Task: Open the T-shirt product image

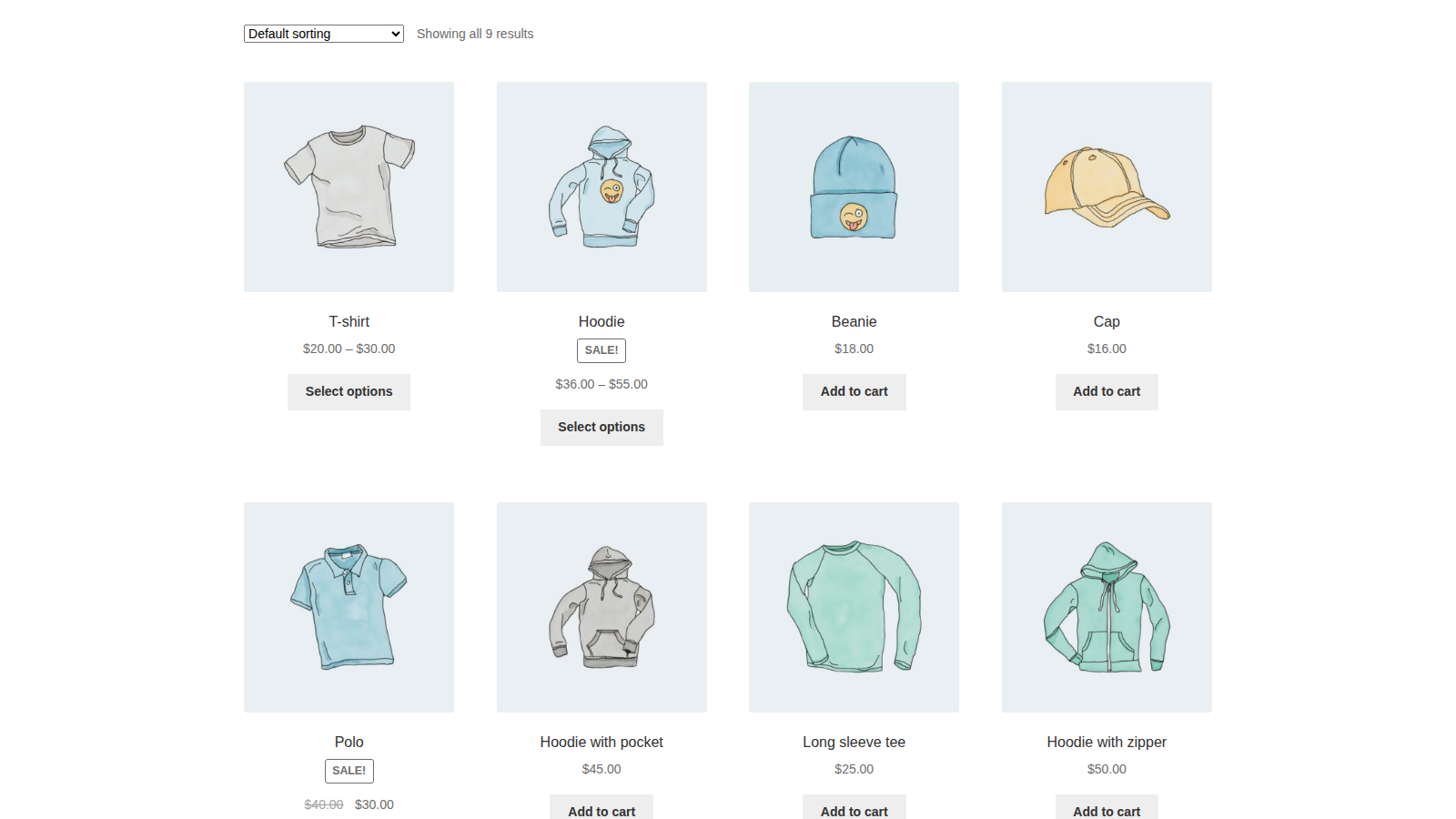Action: pyautogui.click(x=349, y=187)
